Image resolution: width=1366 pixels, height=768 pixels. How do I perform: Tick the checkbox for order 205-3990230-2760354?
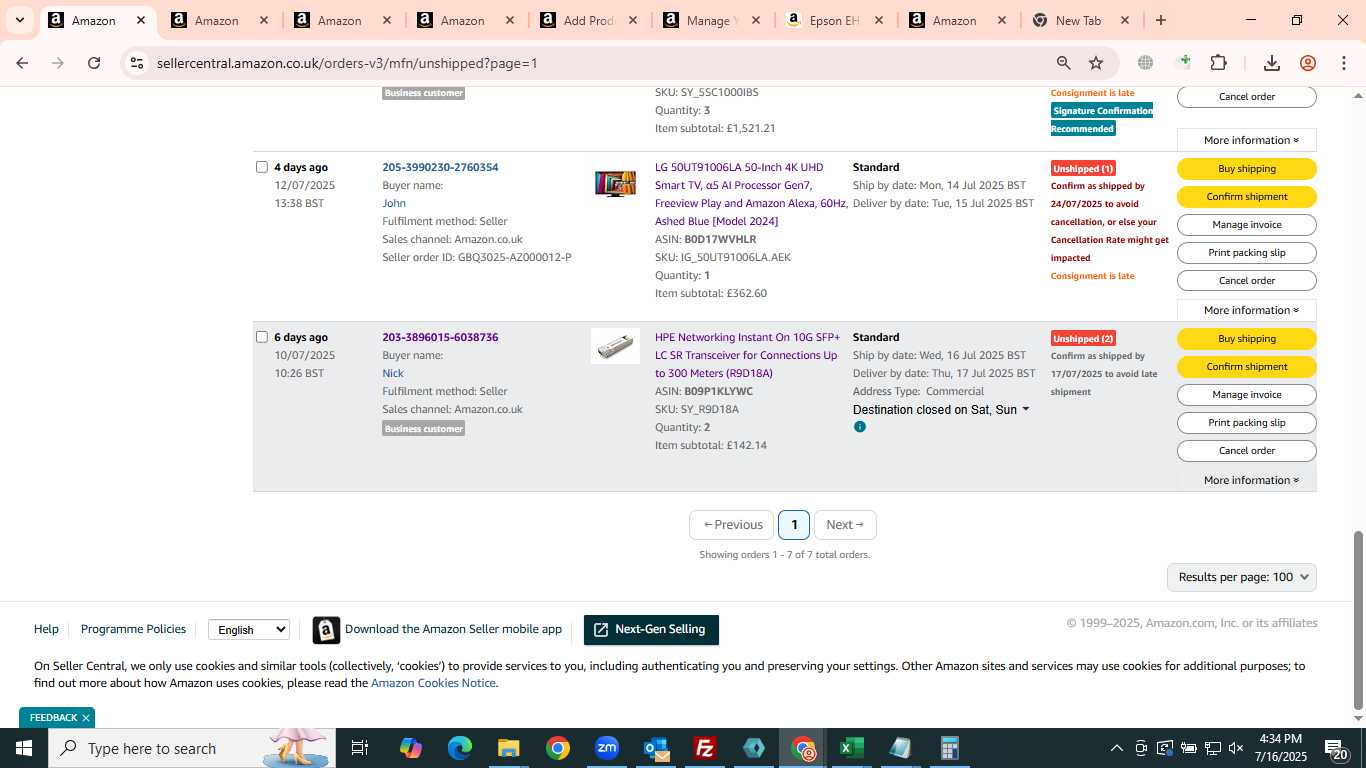[262, 167]
